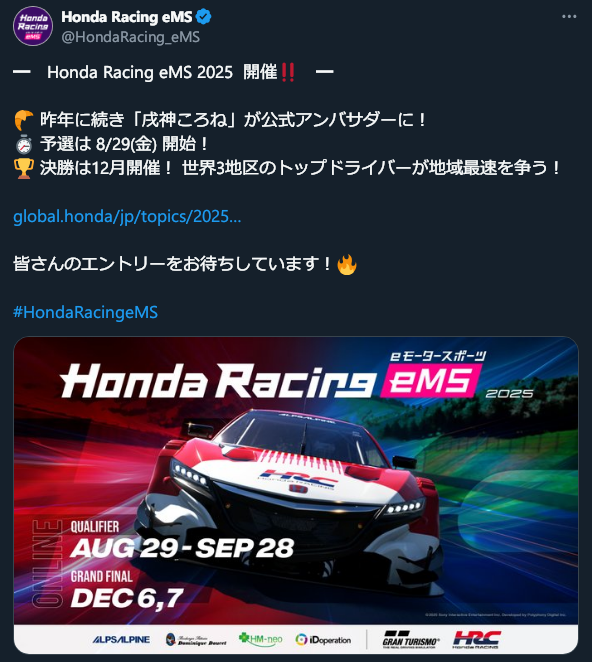Click the Honda Racing eMS display name
This screenshot has width=592, height=662.
pyautogui.click(x=127, y=17)
